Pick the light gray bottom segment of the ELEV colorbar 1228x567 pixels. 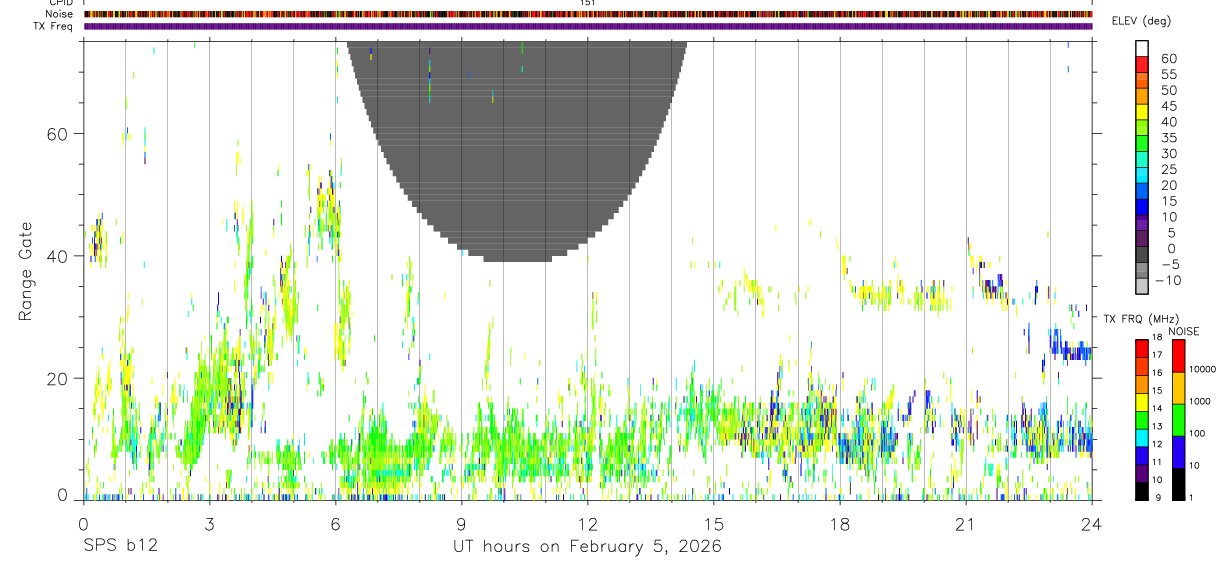coord(1142,286)
